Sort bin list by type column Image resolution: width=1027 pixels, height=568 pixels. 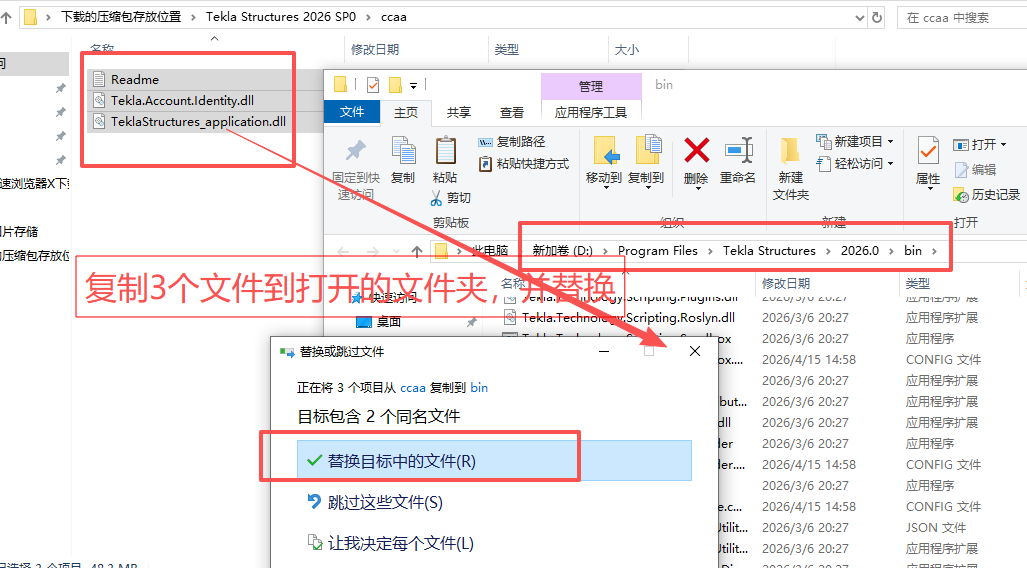[x=918, y=284]
